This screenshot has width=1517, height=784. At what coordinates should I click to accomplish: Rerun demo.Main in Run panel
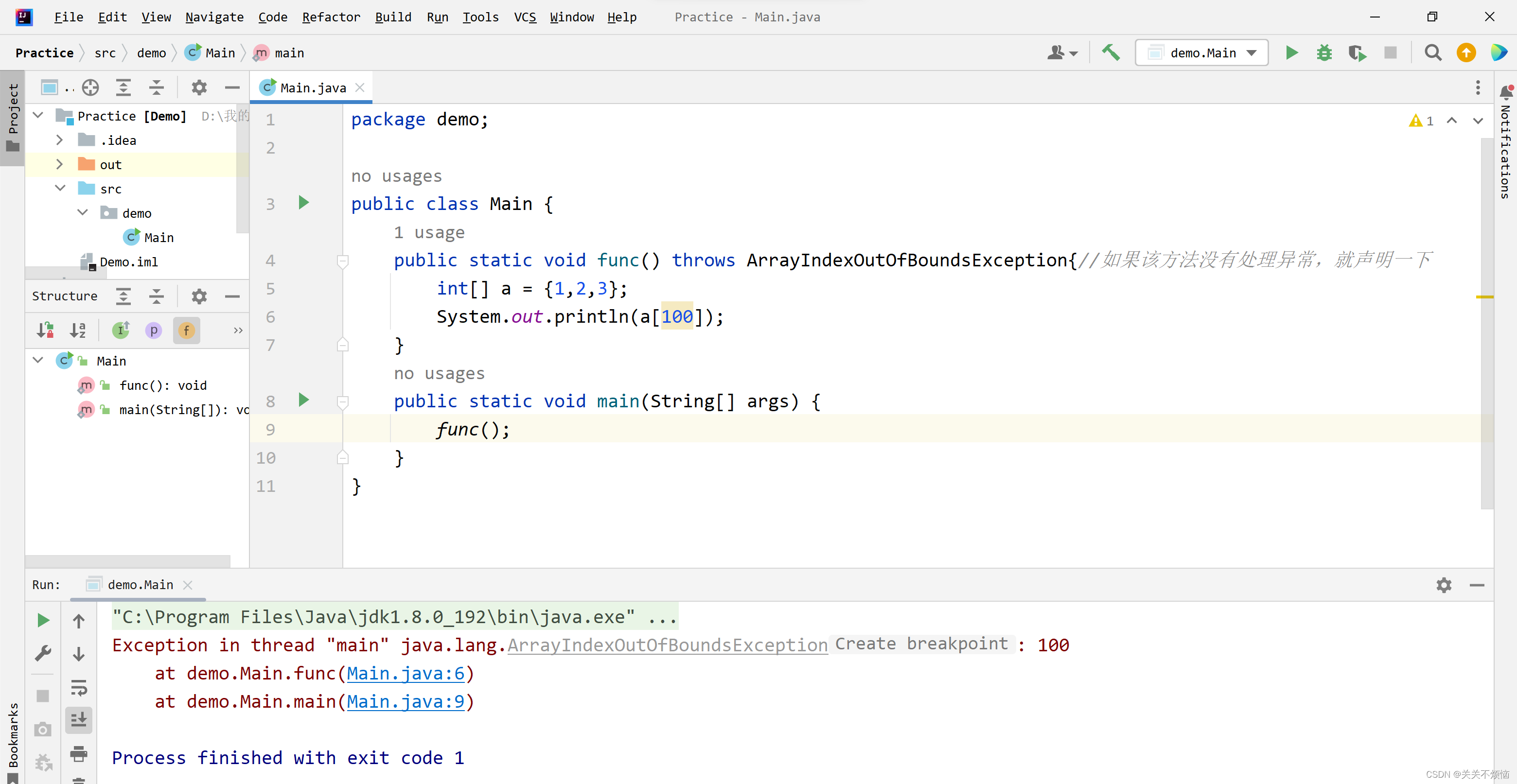[43, 620]
